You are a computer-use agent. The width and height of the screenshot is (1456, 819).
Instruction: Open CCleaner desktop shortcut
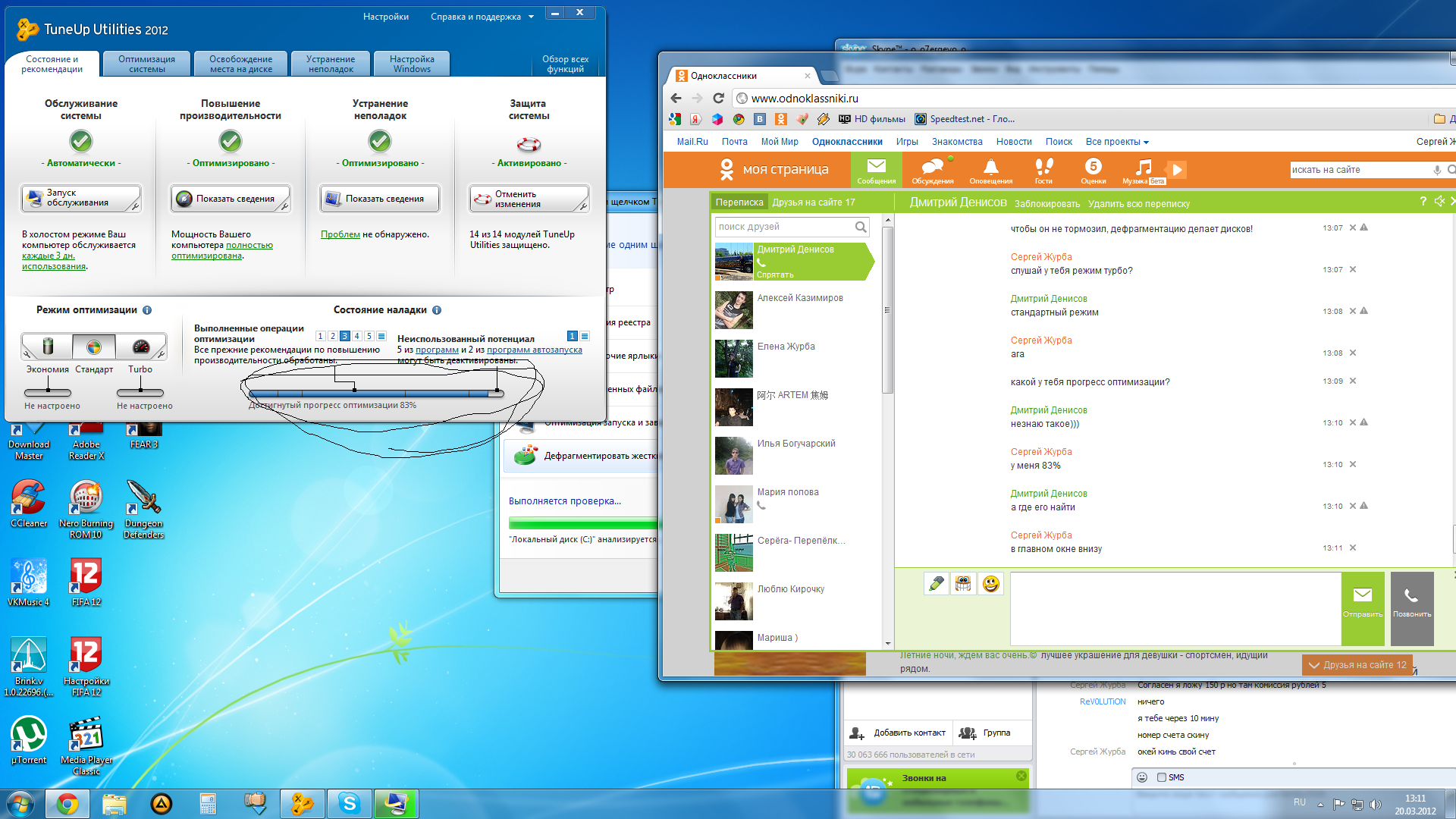pos(29,504)
